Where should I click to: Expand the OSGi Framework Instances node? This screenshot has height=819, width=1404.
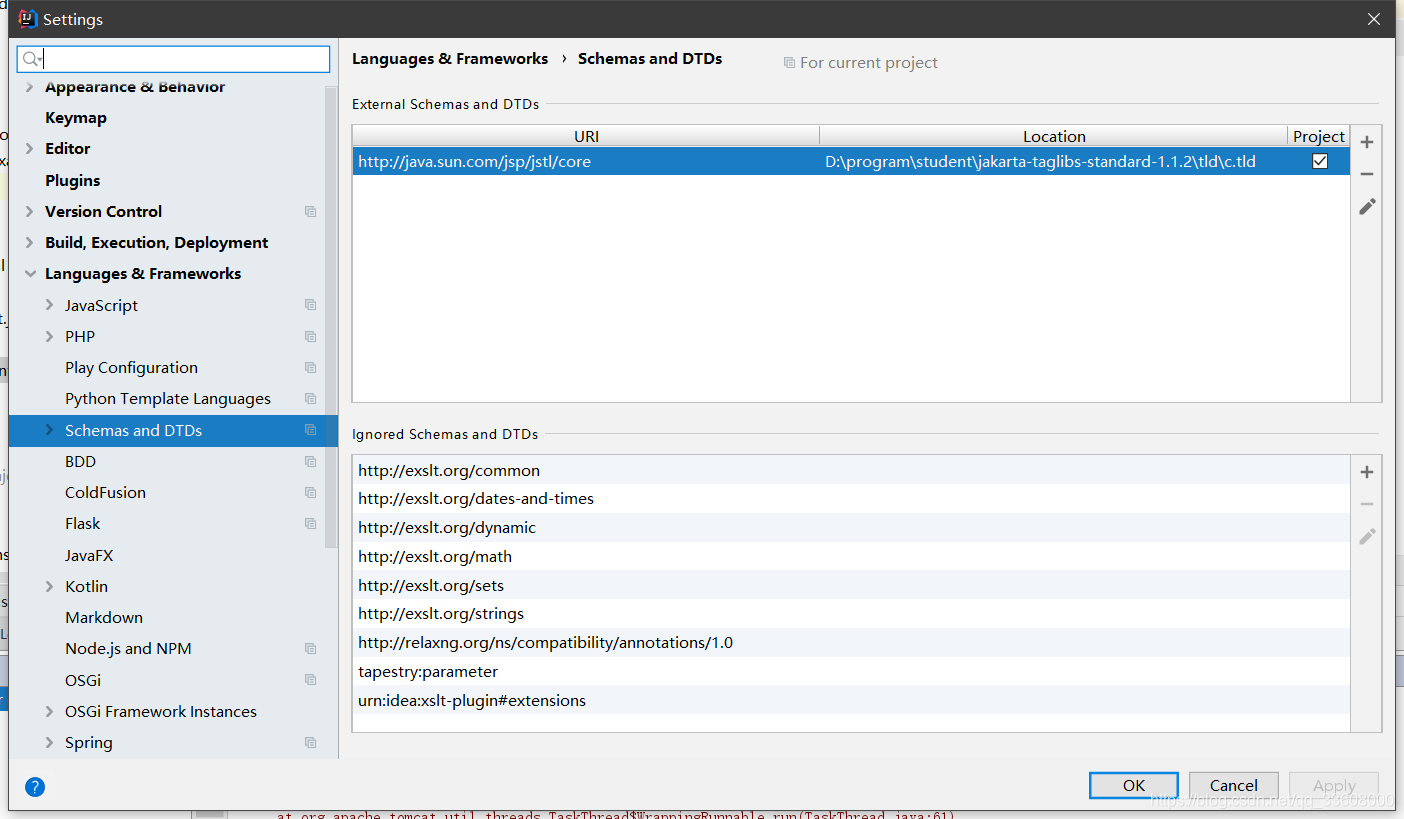(49, 711)
